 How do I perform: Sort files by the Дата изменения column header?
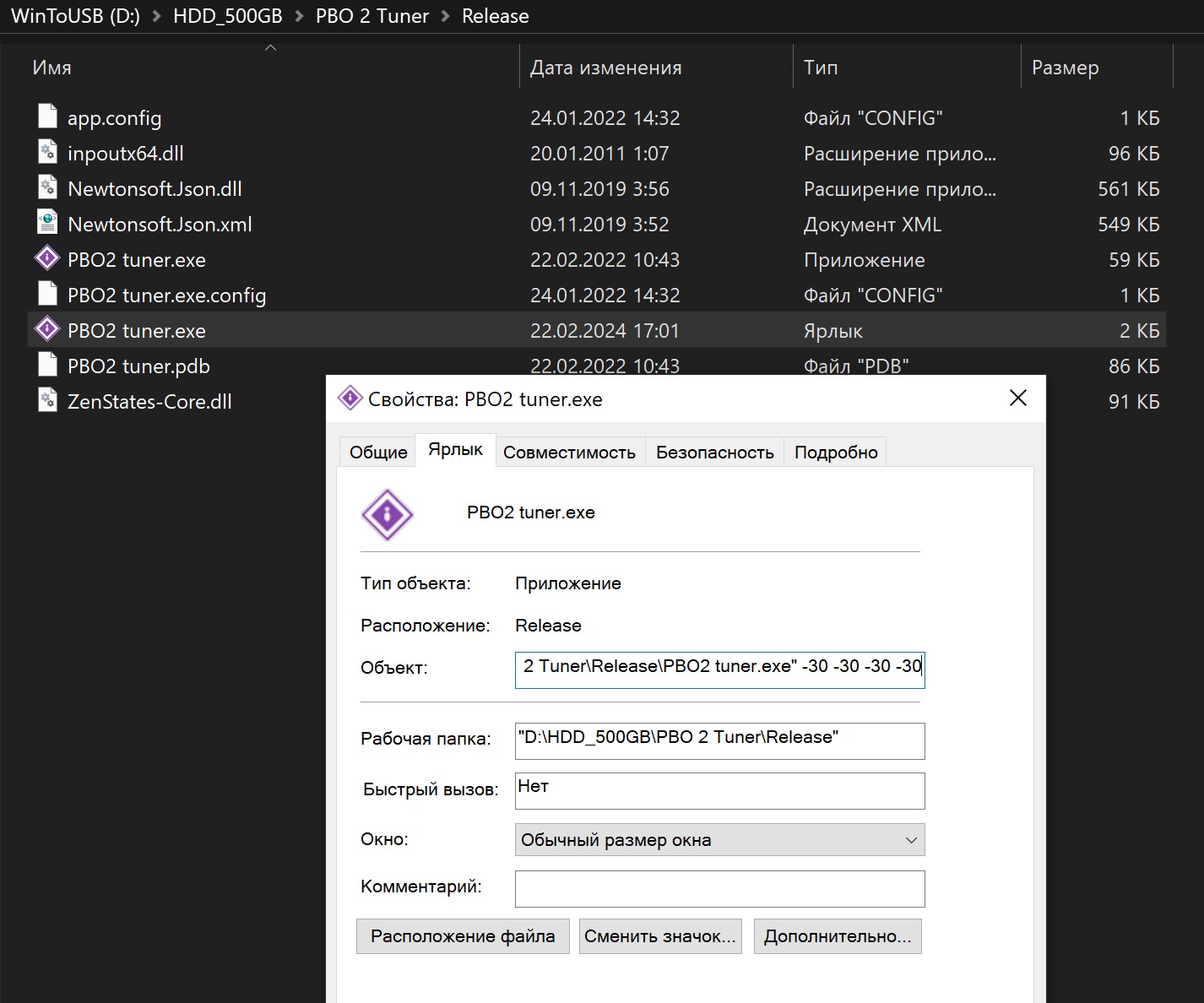pos(605,68)
